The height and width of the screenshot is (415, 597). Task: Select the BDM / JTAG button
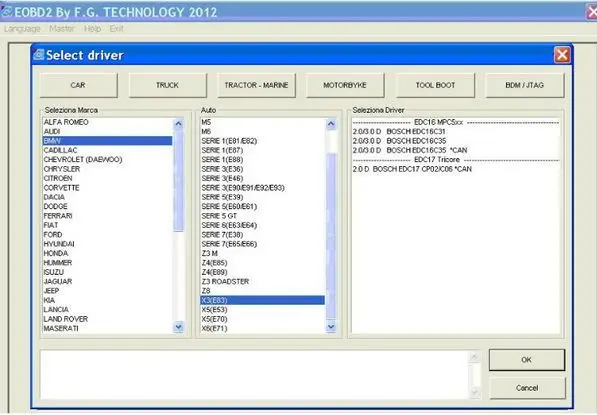point(525,85)
